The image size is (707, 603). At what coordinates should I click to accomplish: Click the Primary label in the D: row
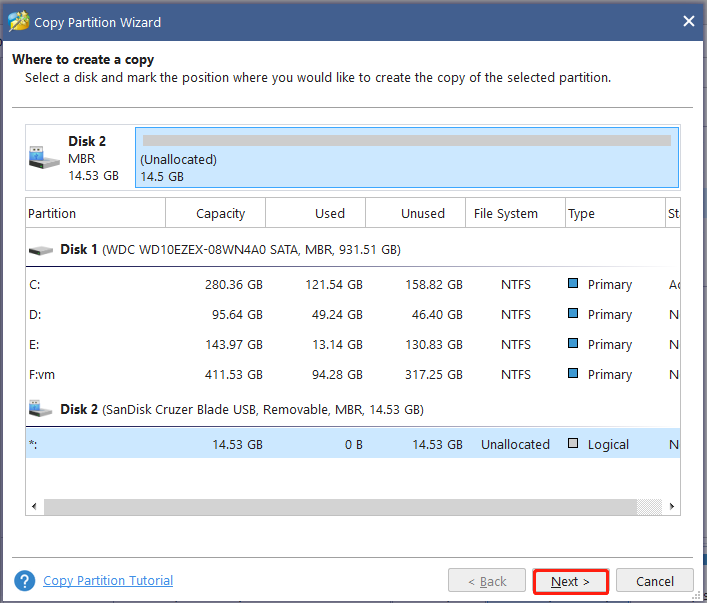610,315
